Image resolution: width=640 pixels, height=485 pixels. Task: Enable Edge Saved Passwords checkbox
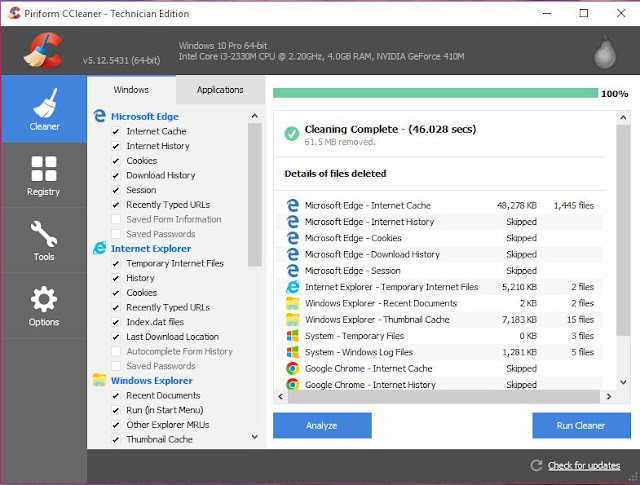pyautogui.click(x=116, y=234)
